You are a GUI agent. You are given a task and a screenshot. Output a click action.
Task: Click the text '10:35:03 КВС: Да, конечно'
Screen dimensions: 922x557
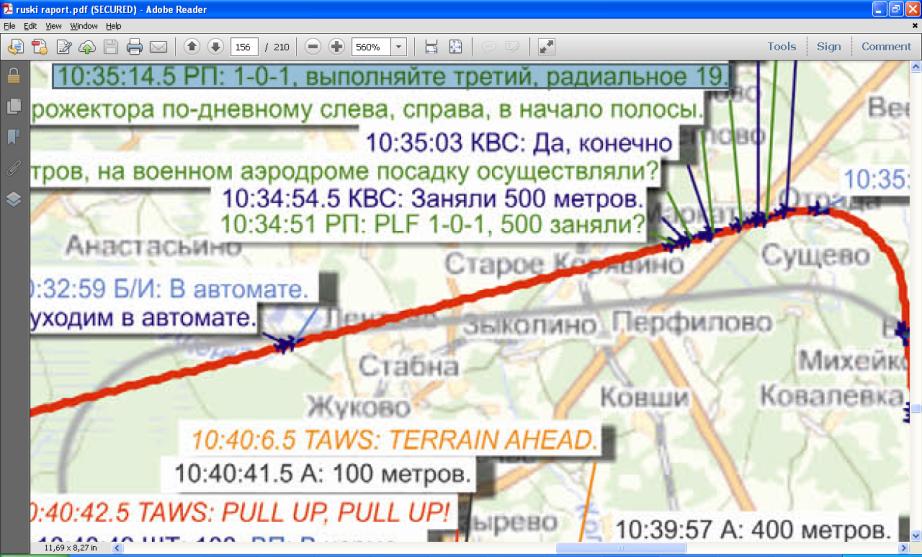coord(519,143)
